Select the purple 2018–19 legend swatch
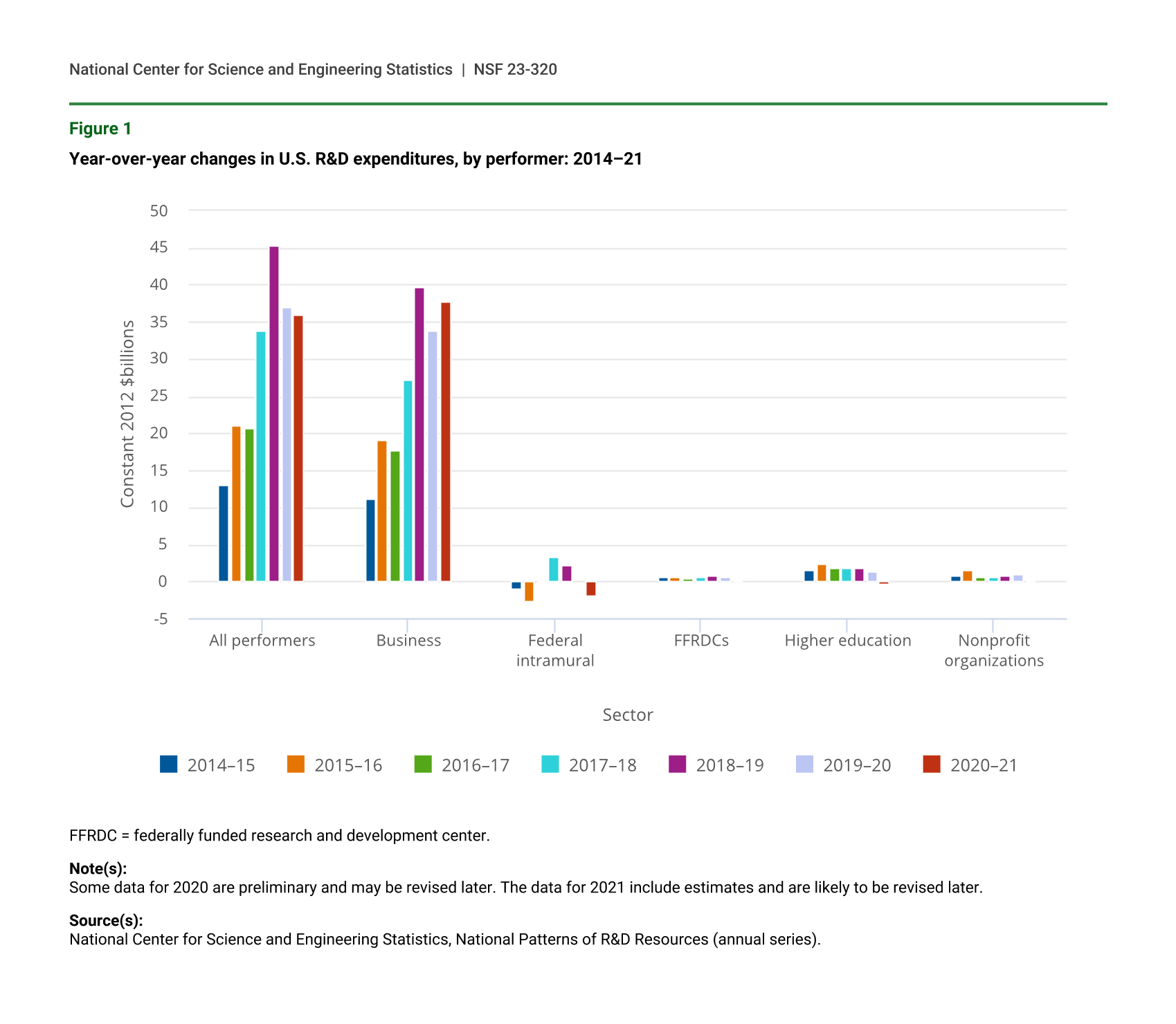The height and width of the screenshot is (1024, 1176). pos(677,765)
